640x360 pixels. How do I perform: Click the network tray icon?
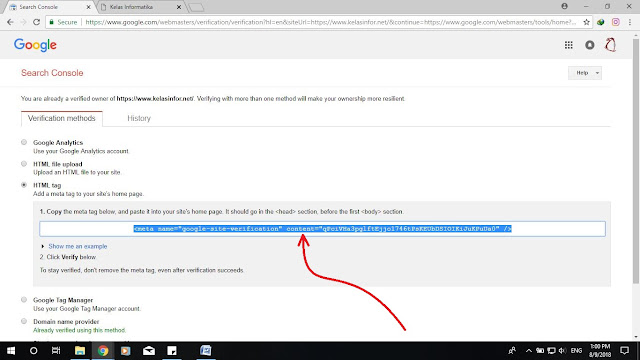coord(551,351)
